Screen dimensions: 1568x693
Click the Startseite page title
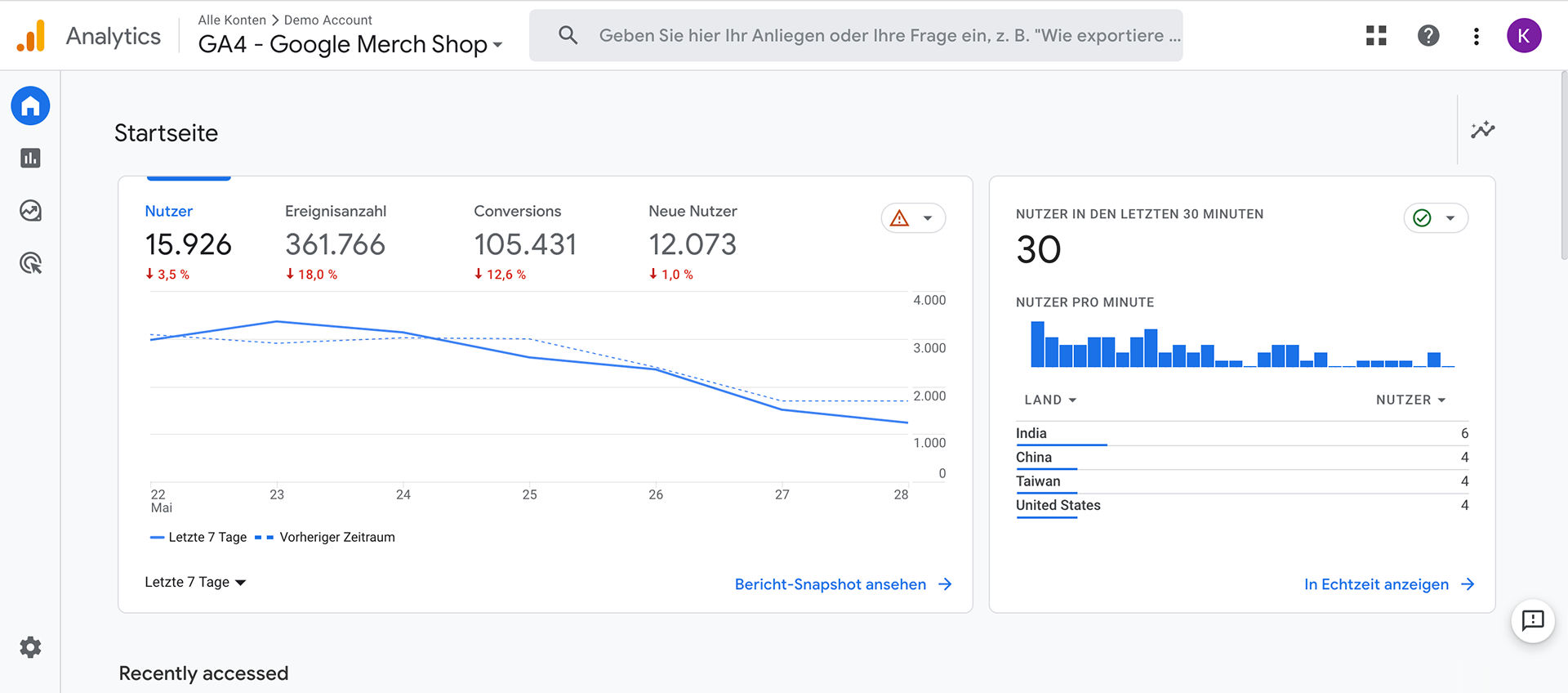tap(166, 133)
